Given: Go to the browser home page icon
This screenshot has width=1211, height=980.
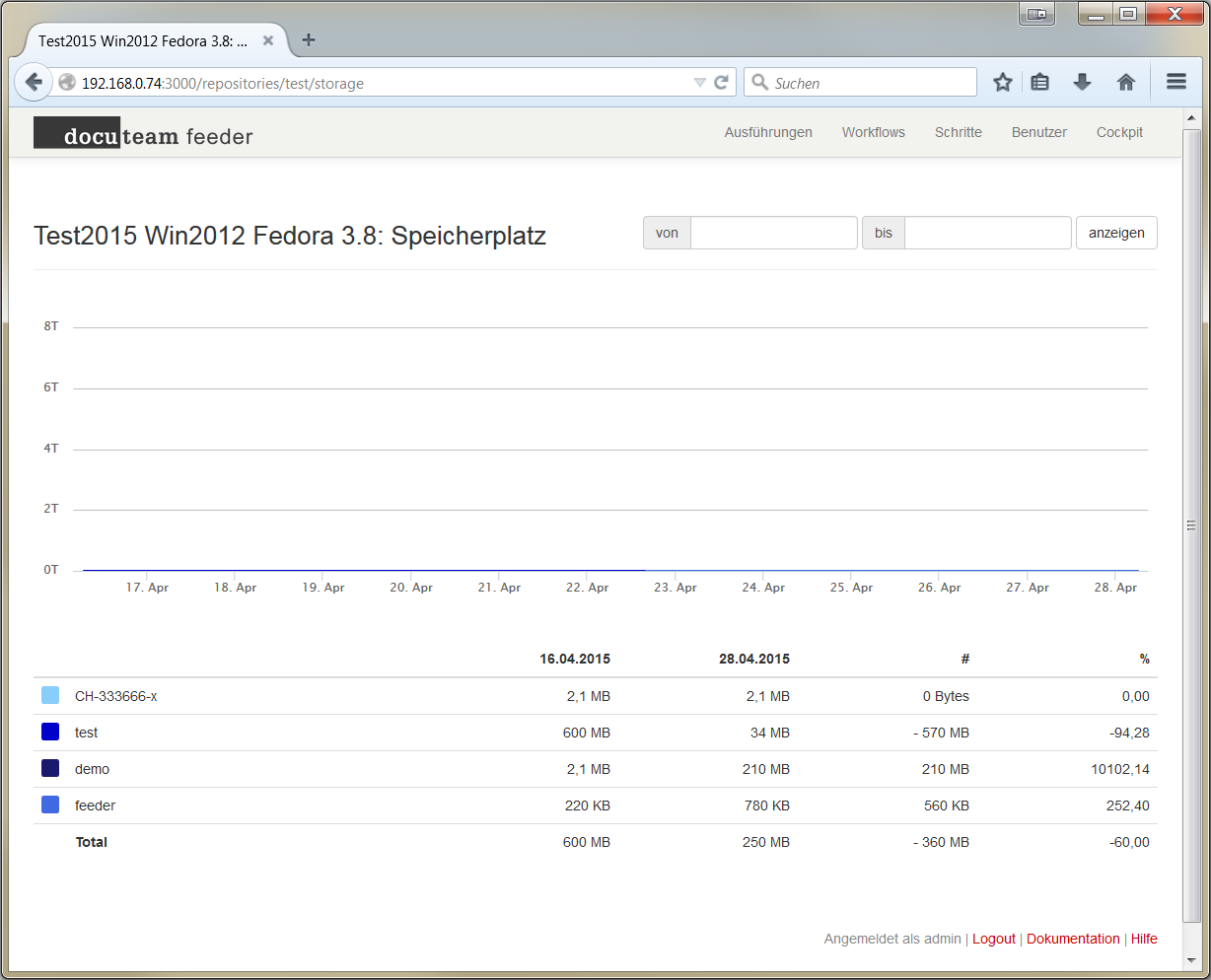Looking at the screenshot, I should pyautogui.click(x=1125, y=83).
